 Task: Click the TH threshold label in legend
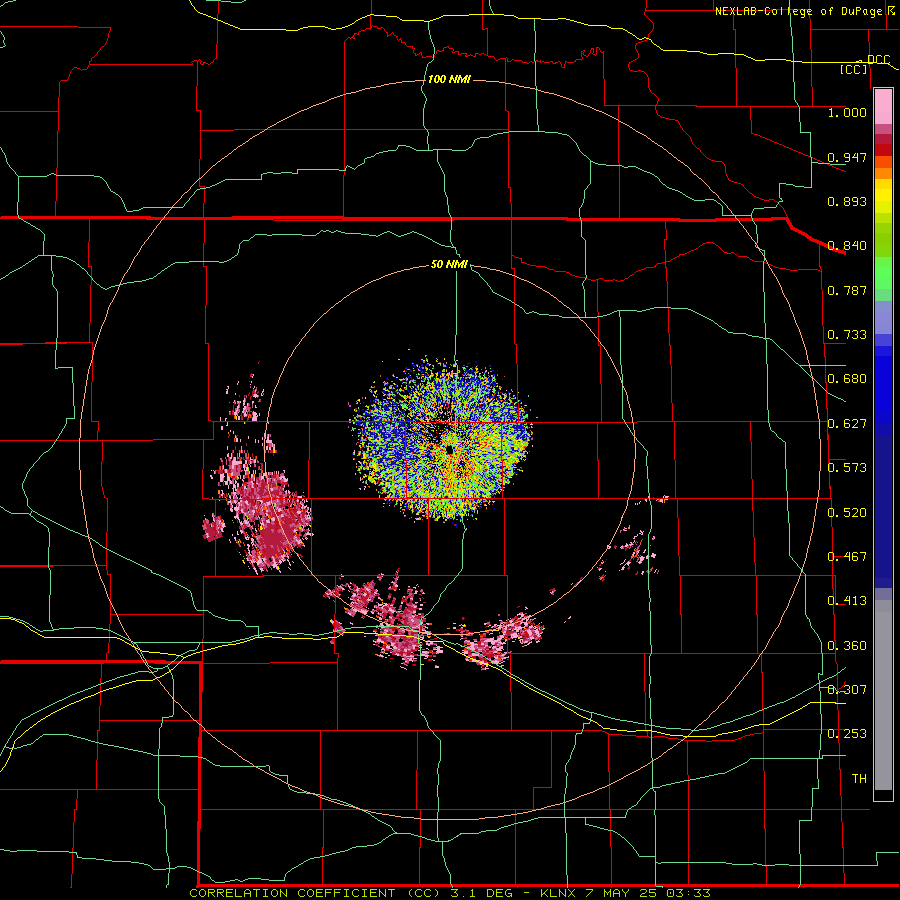pyautogui.click(x=859, y=779)
